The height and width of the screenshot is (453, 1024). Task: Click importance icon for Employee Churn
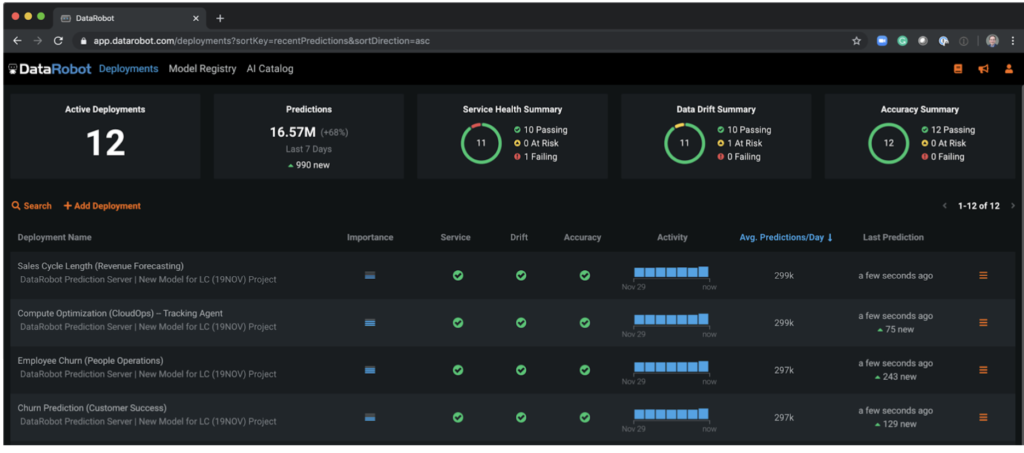370,370
